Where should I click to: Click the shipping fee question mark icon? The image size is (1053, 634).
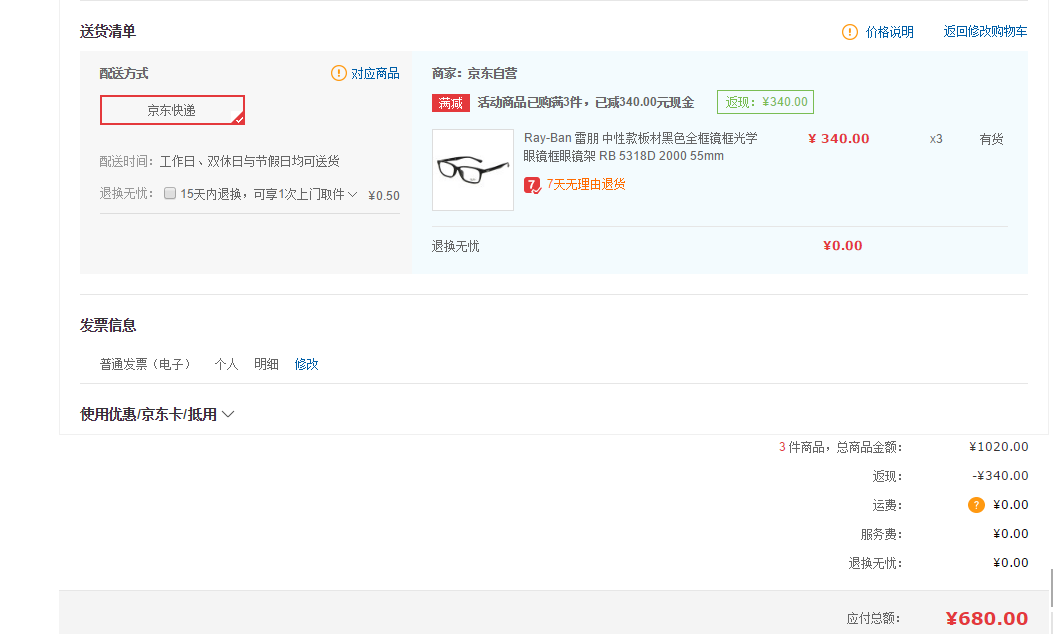tap(976, 505)
